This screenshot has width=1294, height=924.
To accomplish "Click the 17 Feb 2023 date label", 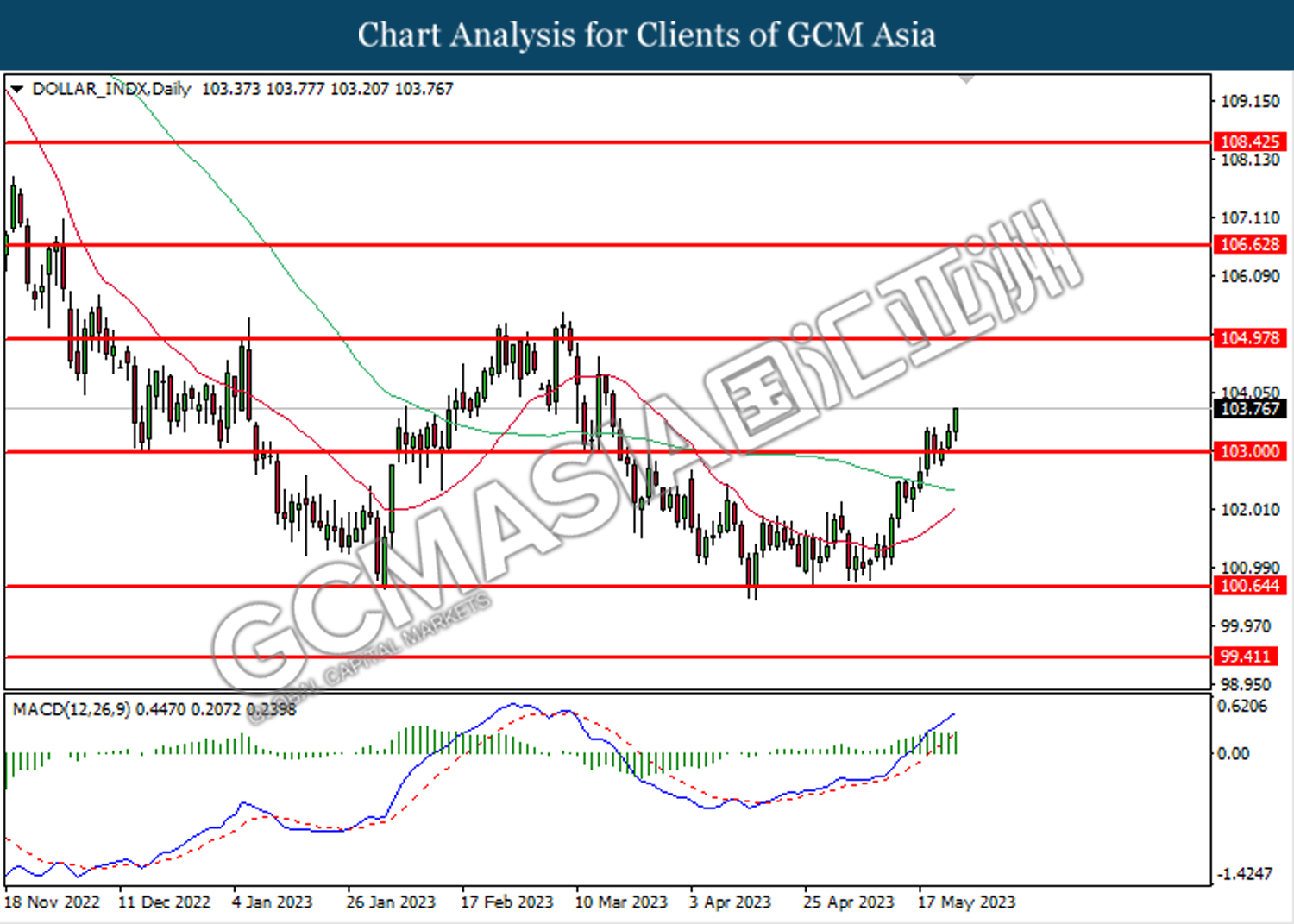I will [x=506, y=902].
